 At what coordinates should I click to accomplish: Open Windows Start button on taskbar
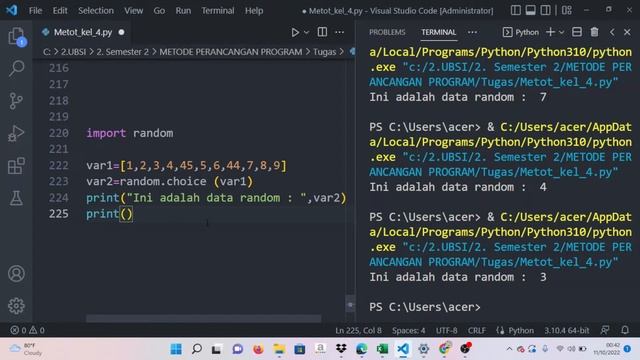(176, 349)
